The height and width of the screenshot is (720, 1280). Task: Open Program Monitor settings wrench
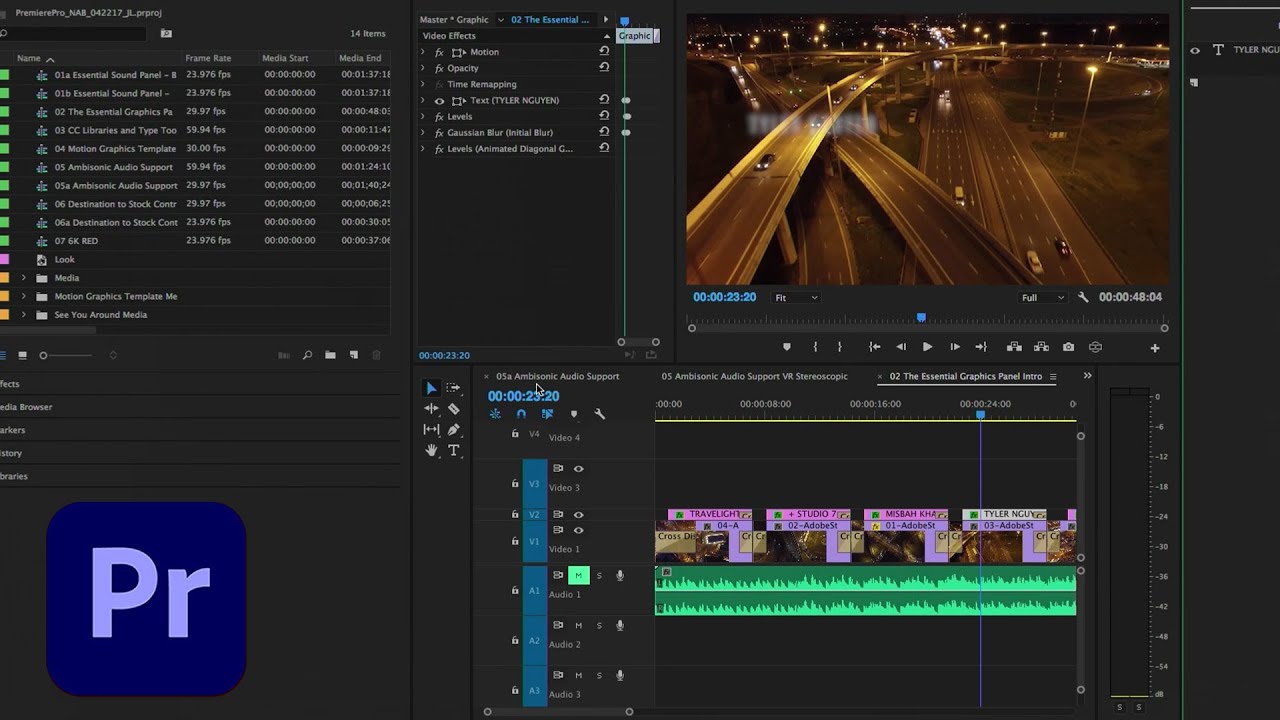click(1083, 297)
